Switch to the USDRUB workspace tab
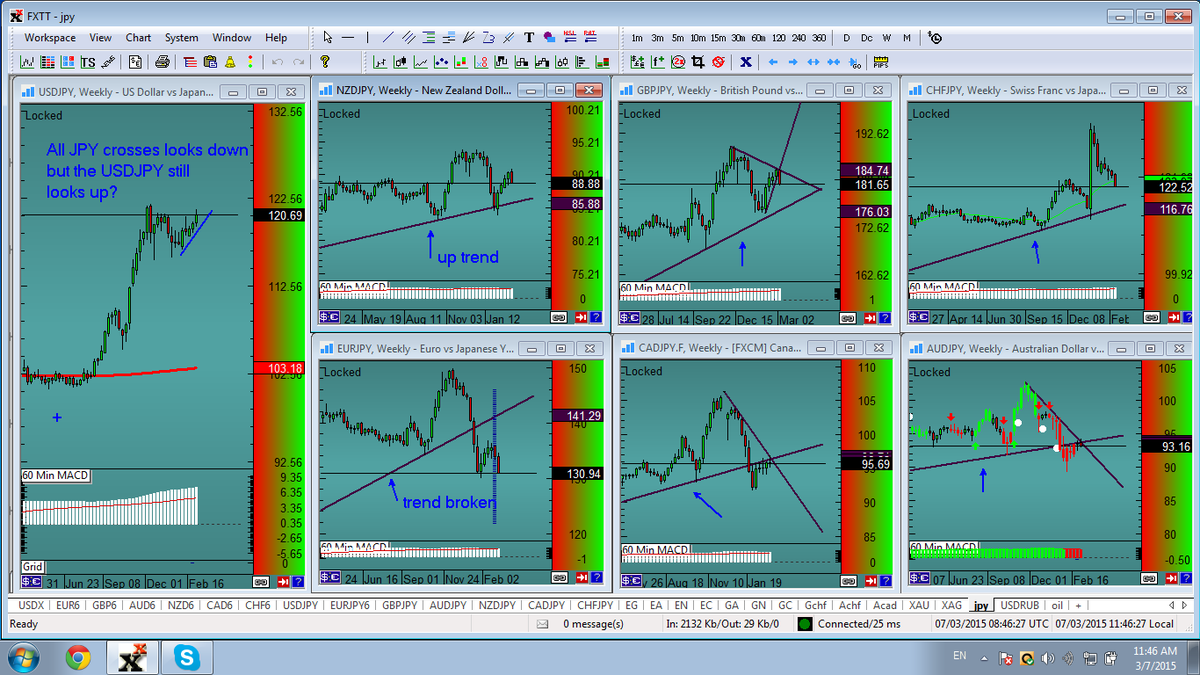The image size is (1200, 675). pyautogui.click(x=1020, y=606)
